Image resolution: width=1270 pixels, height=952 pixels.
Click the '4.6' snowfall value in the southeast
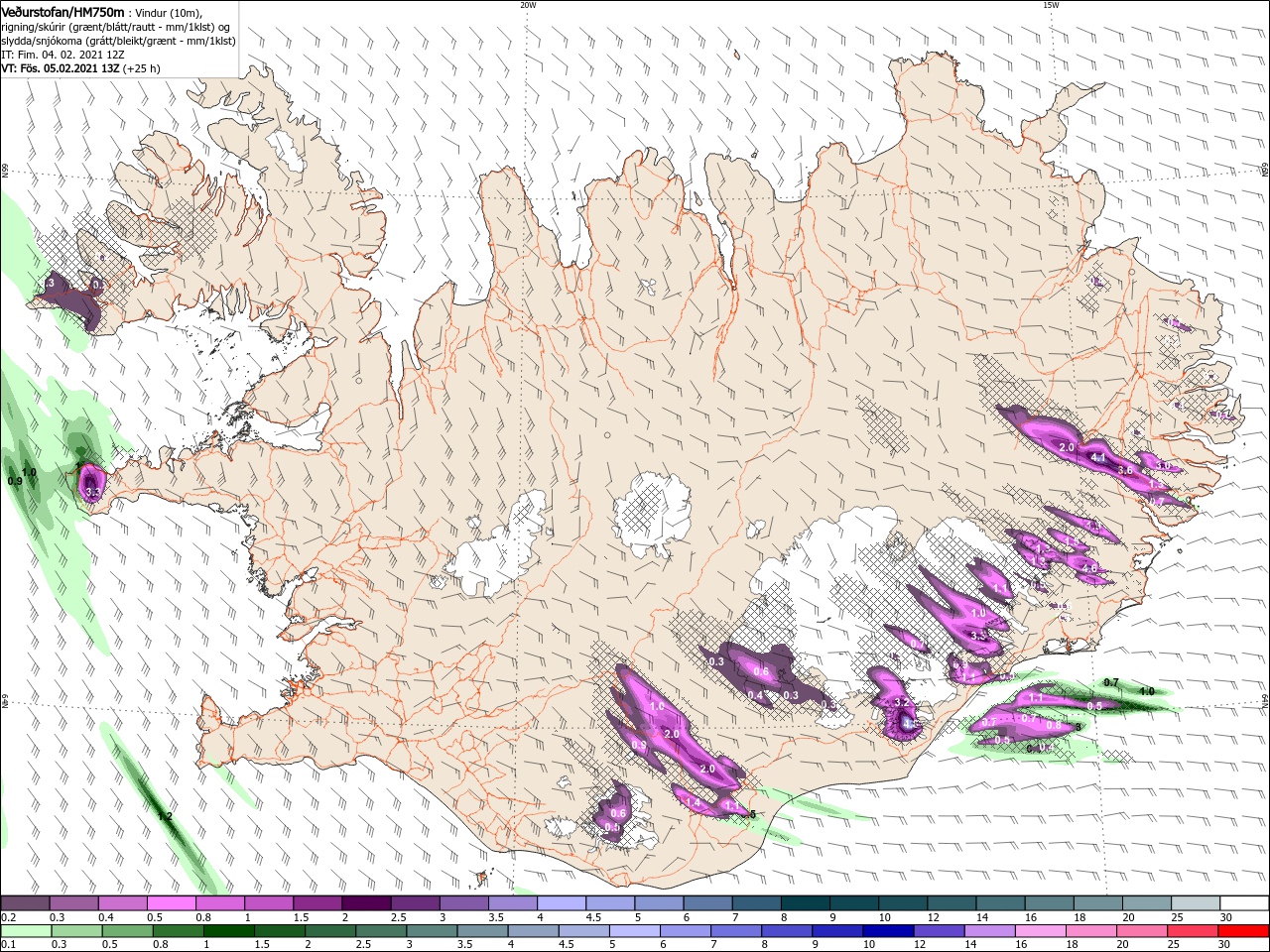[x=1089, y=568]
